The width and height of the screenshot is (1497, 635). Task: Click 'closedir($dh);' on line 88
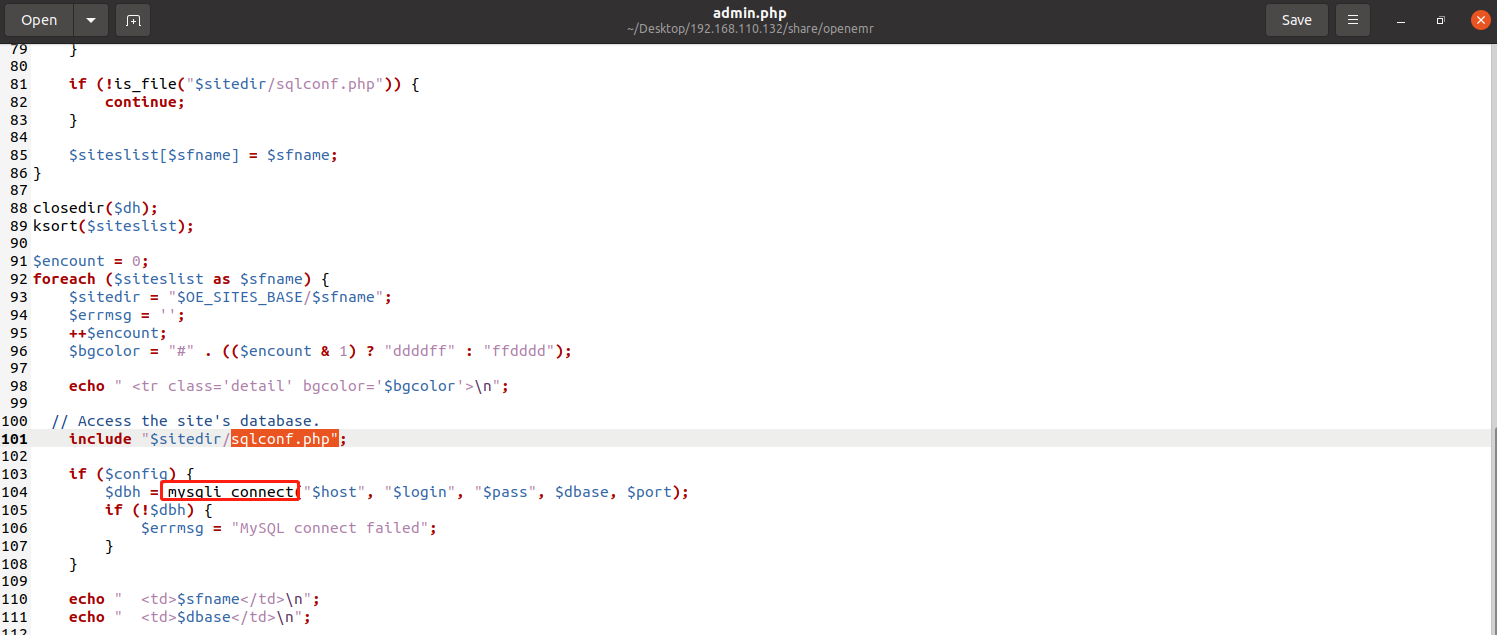pos(95,208)
